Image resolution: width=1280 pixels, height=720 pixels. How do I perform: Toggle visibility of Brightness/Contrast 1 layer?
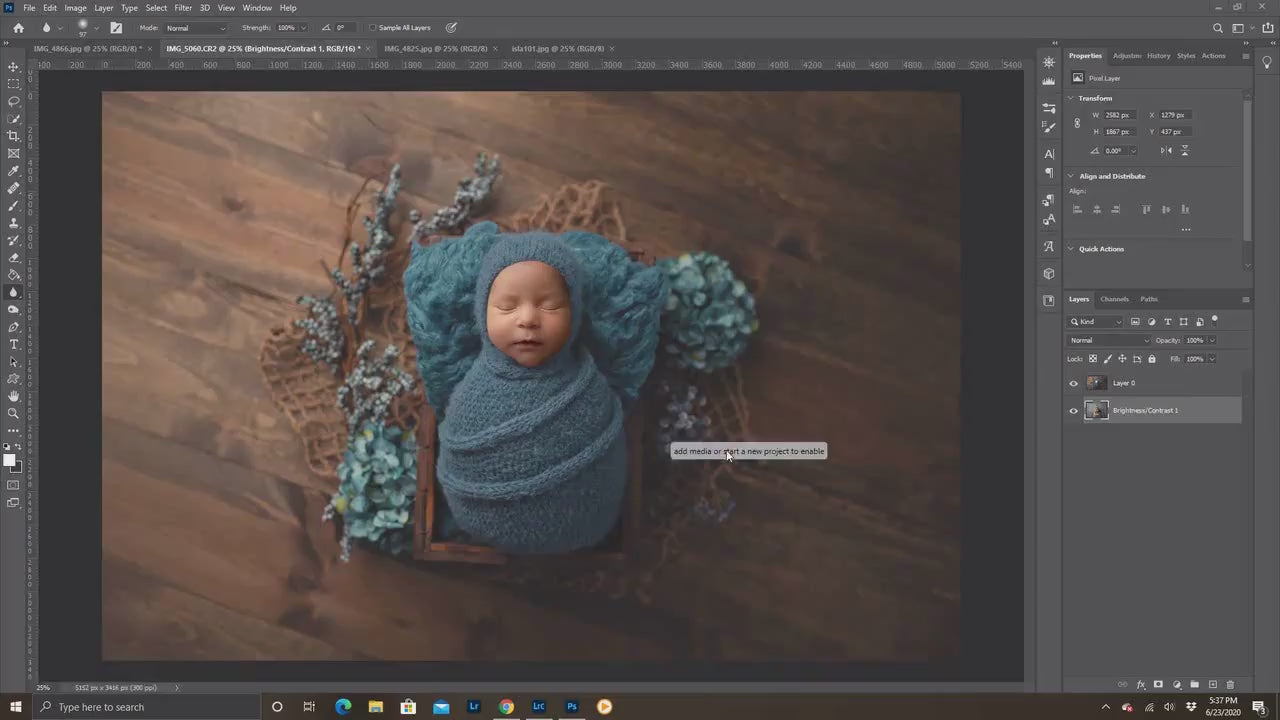click(1074, 411)
